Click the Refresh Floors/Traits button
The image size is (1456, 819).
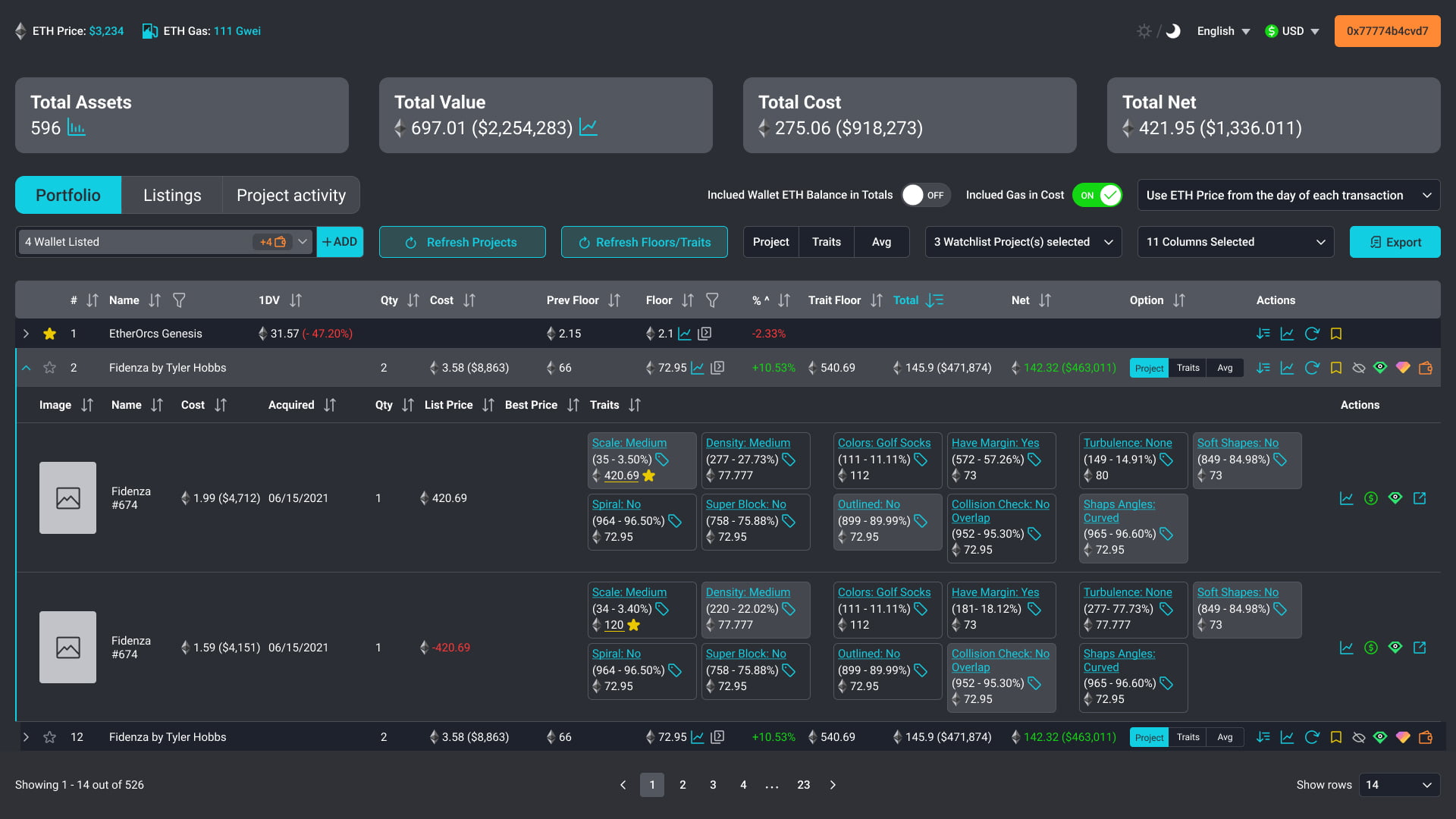644,242
